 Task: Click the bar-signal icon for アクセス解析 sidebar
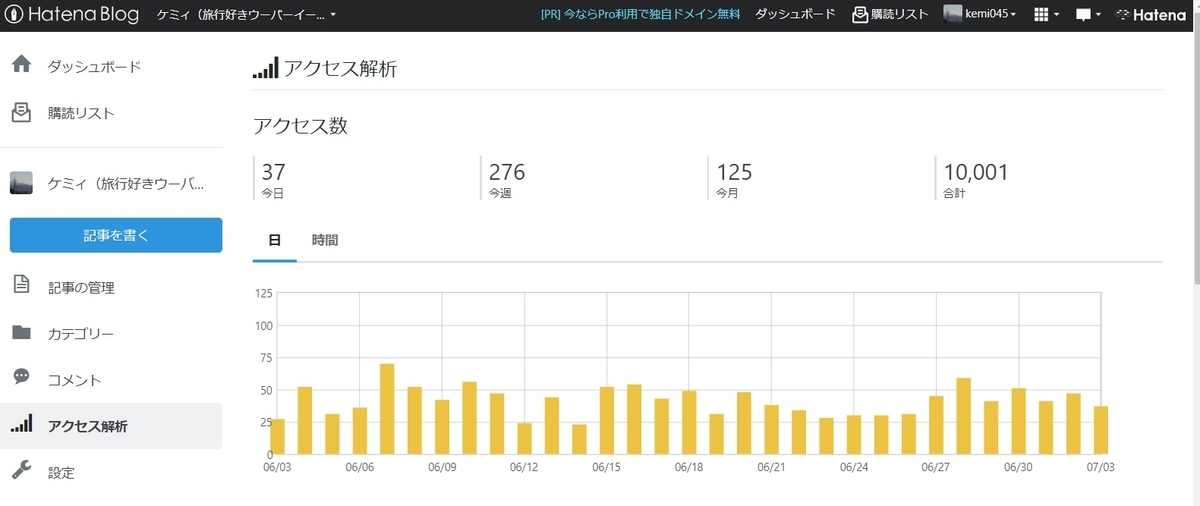[21, 424]
